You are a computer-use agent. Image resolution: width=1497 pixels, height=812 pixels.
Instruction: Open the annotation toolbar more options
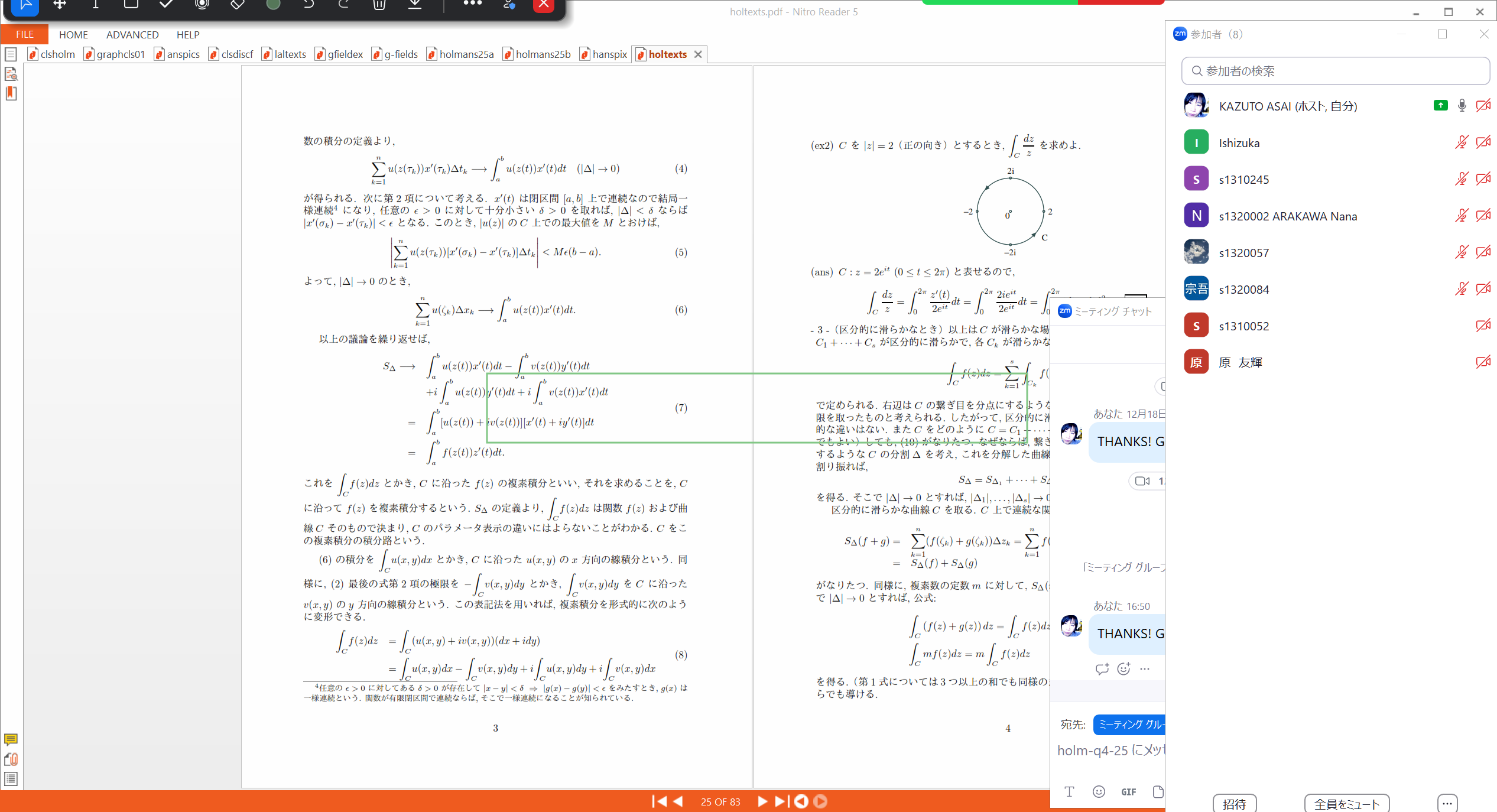coord(472,5)
